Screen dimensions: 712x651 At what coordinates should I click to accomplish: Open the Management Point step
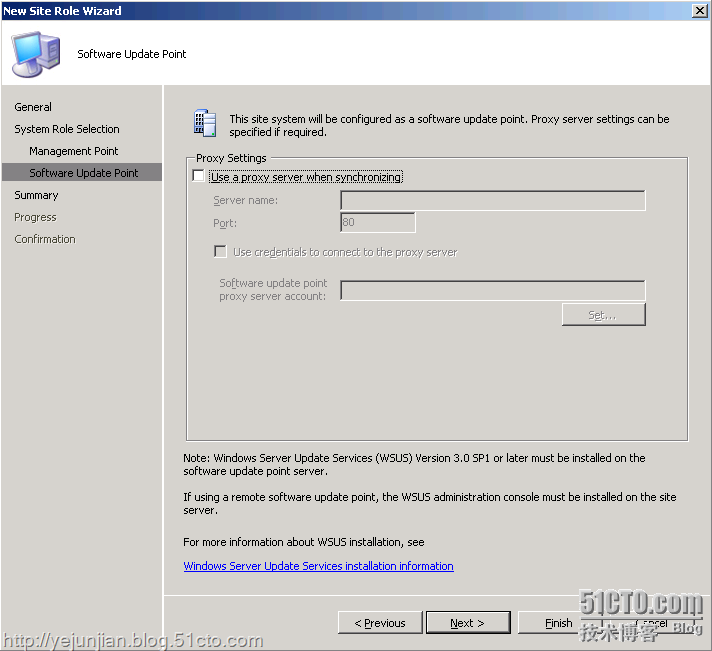[x=74, y=151]
